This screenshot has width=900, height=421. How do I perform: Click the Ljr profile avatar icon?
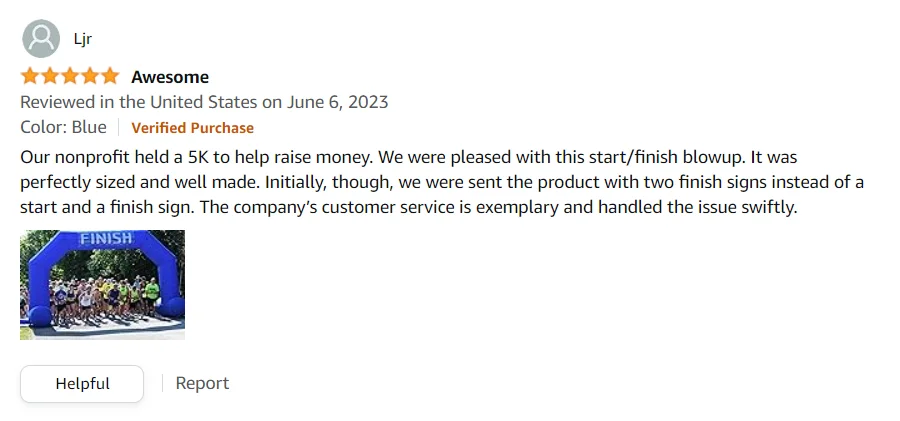(x=40, y=39)
